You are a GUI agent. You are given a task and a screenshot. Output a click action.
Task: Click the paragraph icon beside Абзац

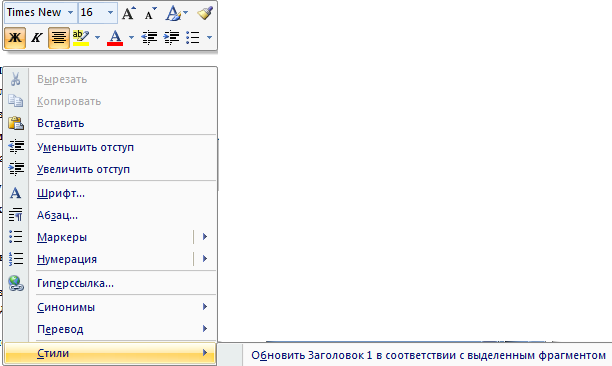pos(16,215)
